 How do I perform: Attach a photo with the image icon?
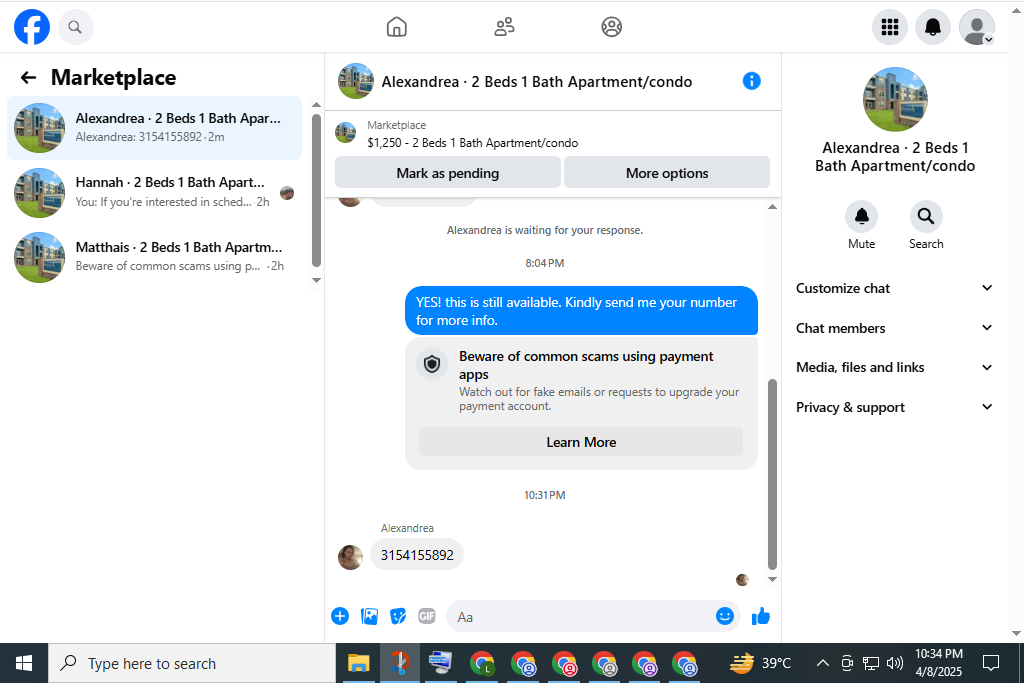point(369,616)
